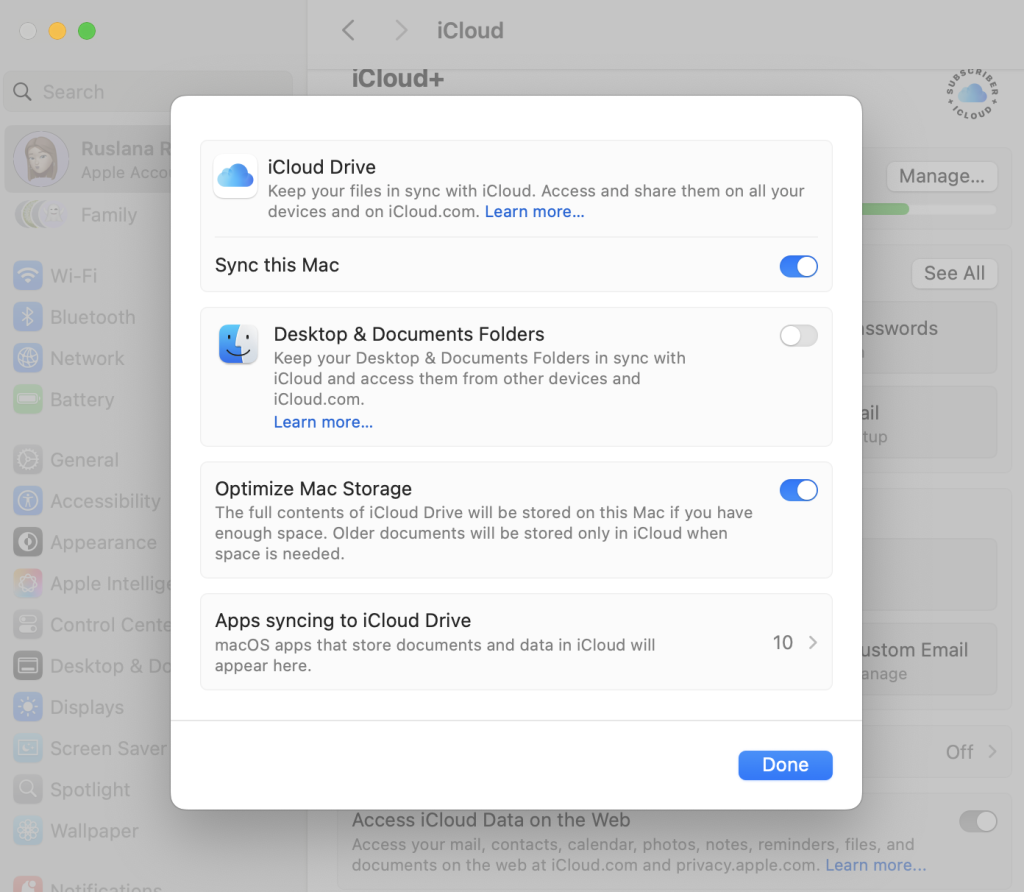
Task: Go back with the left chevron
Action: click(349, 30)
